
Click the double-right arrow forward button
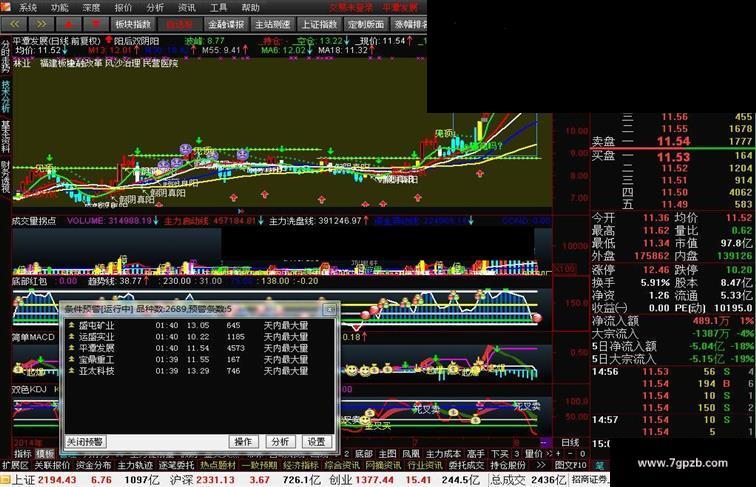point(41,24)
